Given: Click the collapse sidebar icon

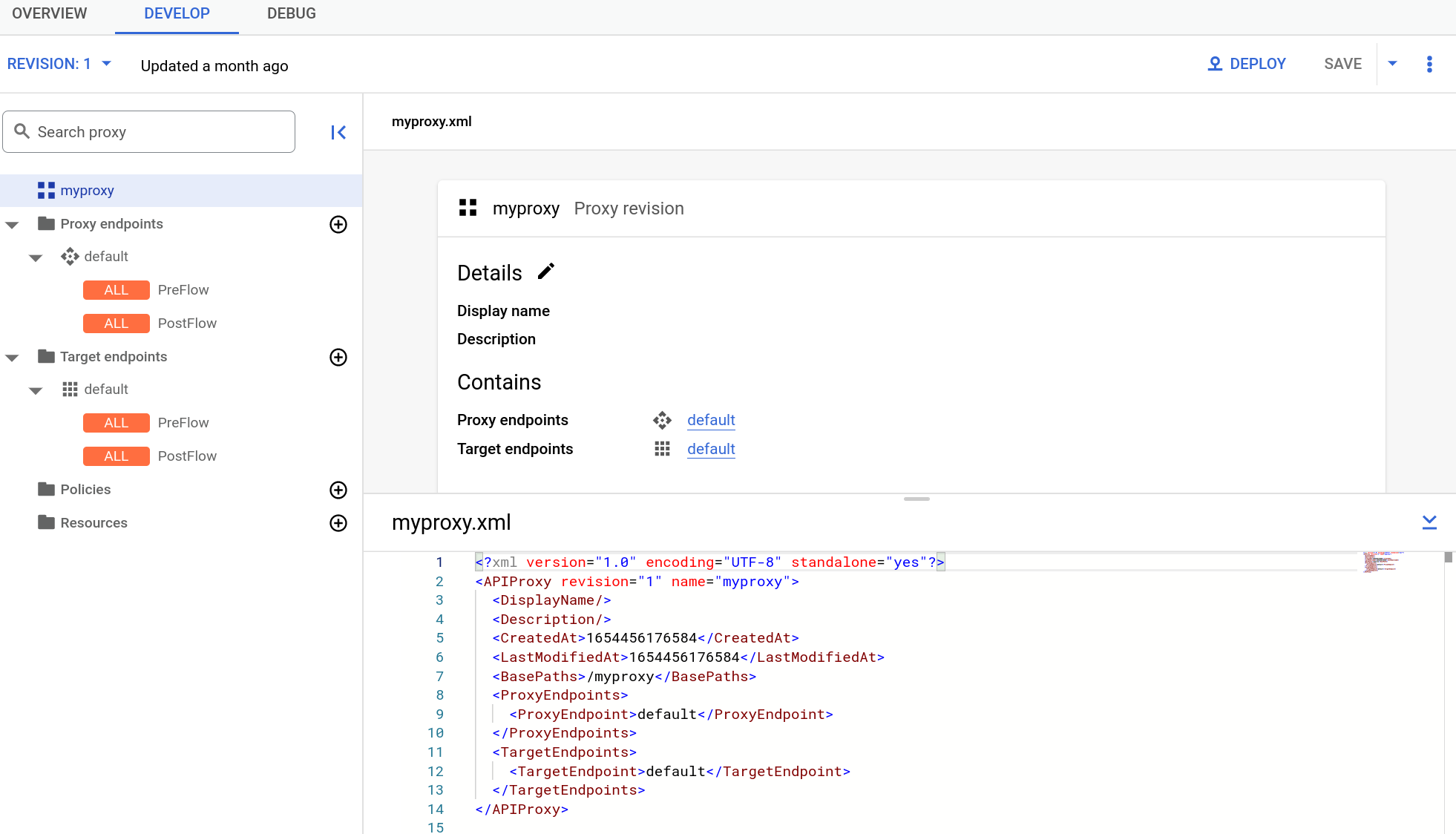Looking at the screenshot, I should coord(339,132).
